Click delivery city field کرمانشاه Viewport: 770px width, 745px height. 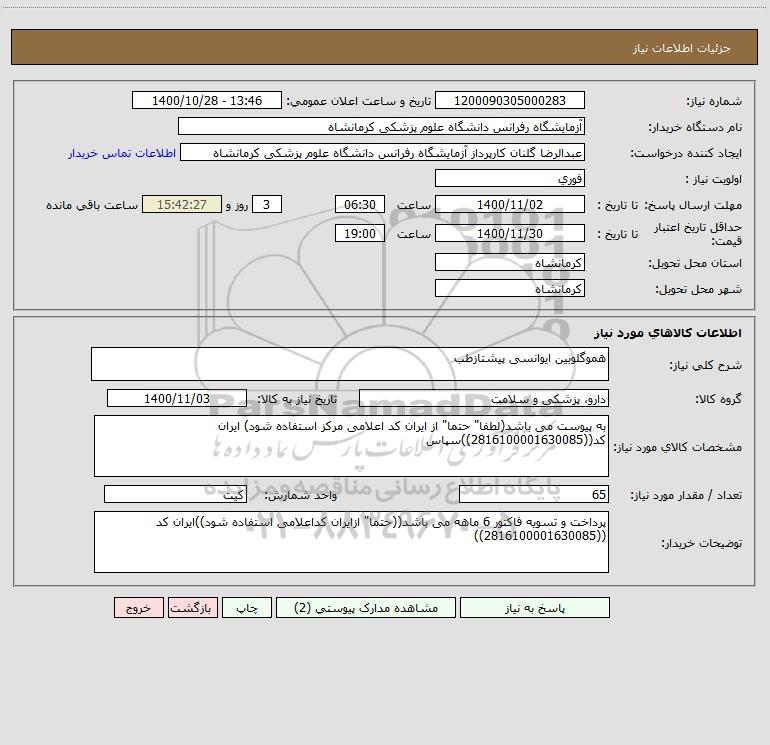tap(510, 288)
